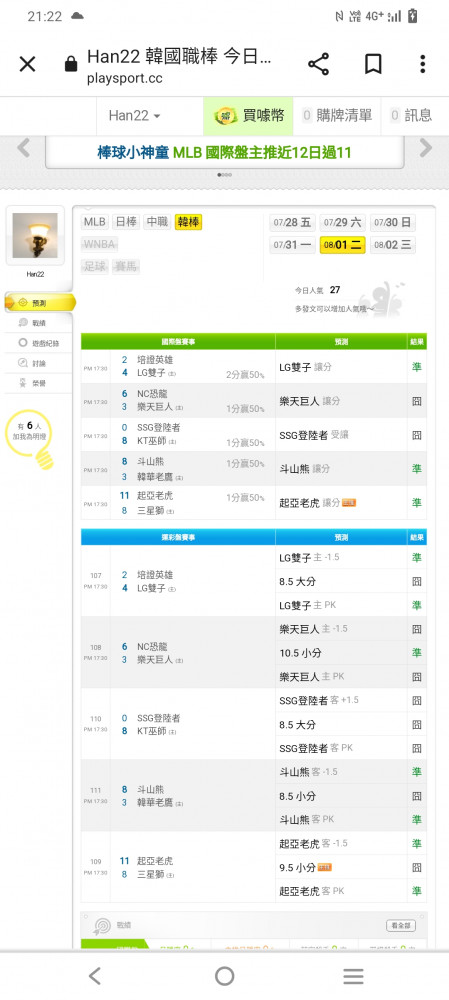Tap the Android home circle button
The image size is (449, 1000).
click(x=224, y=976)
